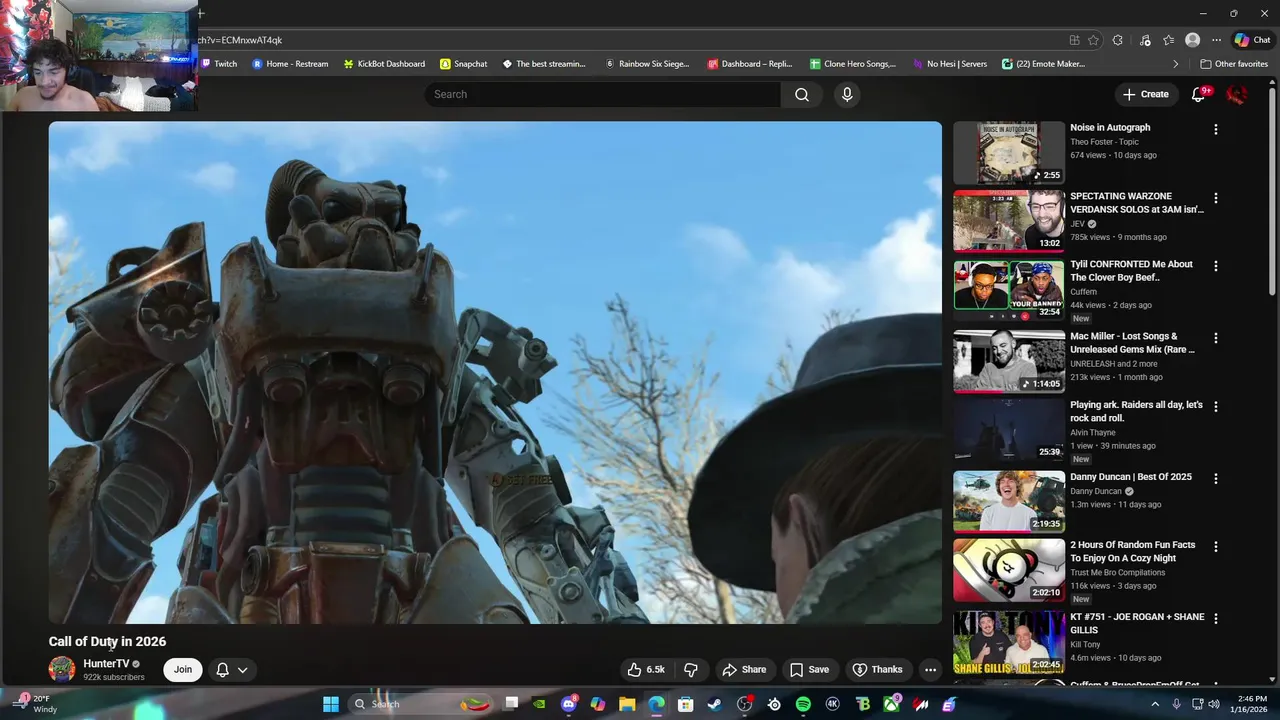Open Mac Miller Lost Songs video title
Image resolution: width=1280 pixels, height=720 pixels.
[x=1132, y=343]
